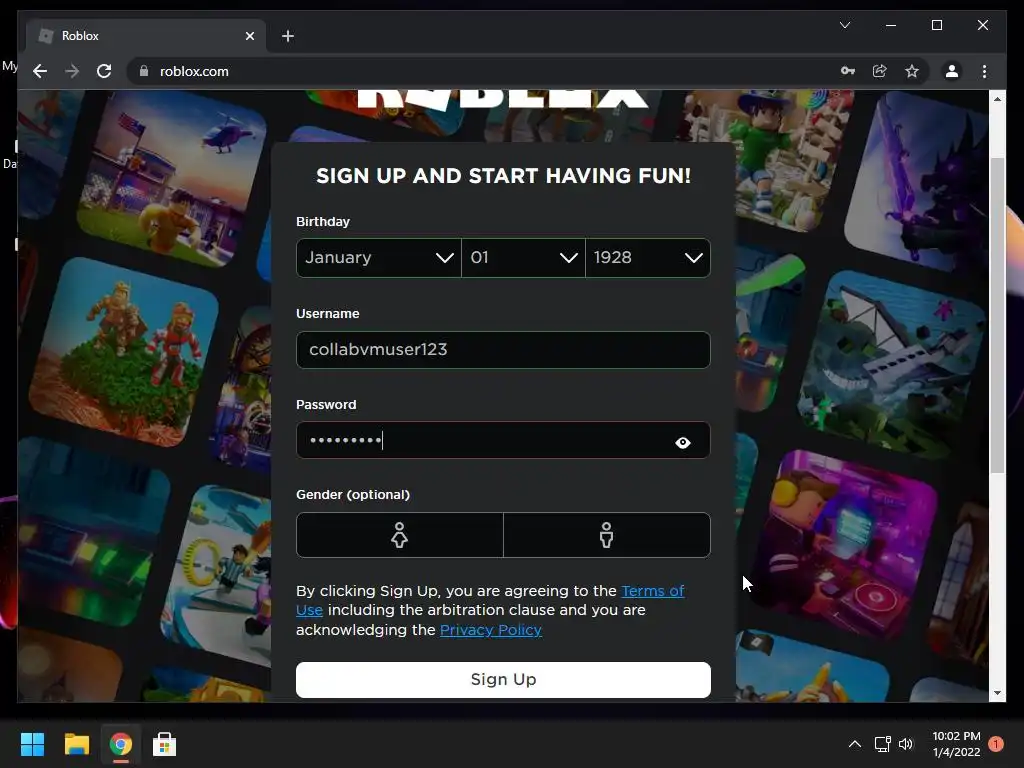Viewport: 1024px width, 768px height.
Task: Open the Privacy Policy link
Action: pos(490,630)
